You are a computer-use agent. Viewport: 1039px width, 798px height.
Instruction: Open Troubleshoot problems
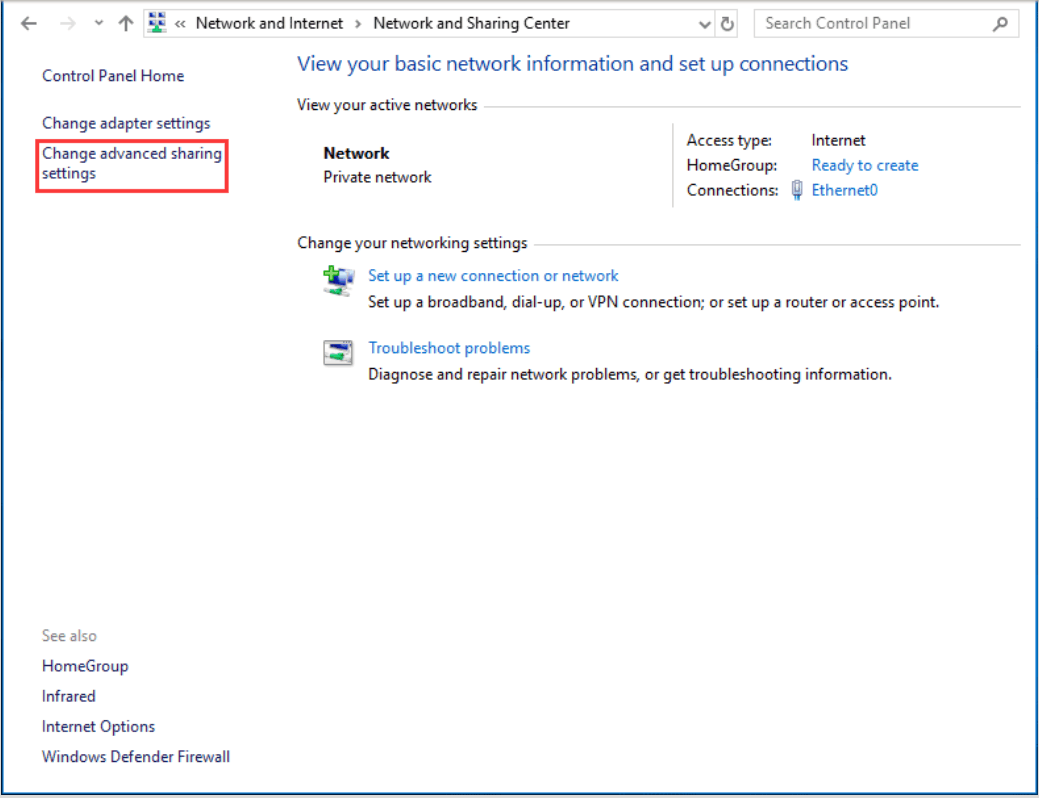(x=449, y=348)
